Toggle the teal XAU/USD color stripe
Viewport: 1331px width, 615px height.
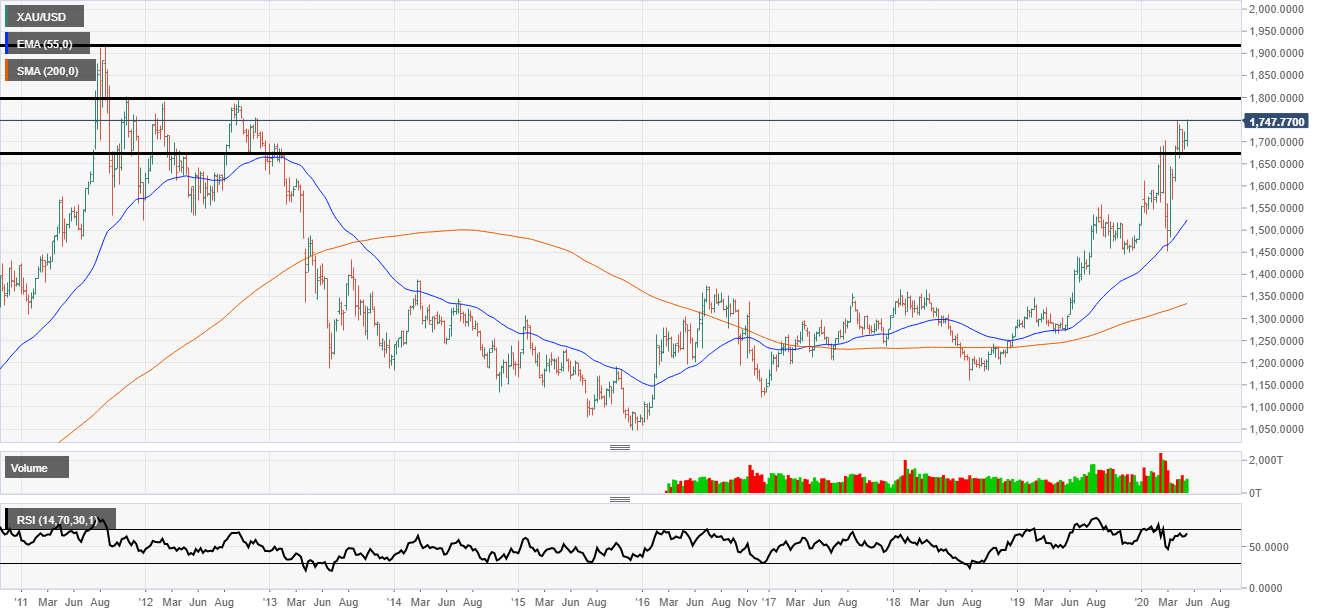[7, 16]
